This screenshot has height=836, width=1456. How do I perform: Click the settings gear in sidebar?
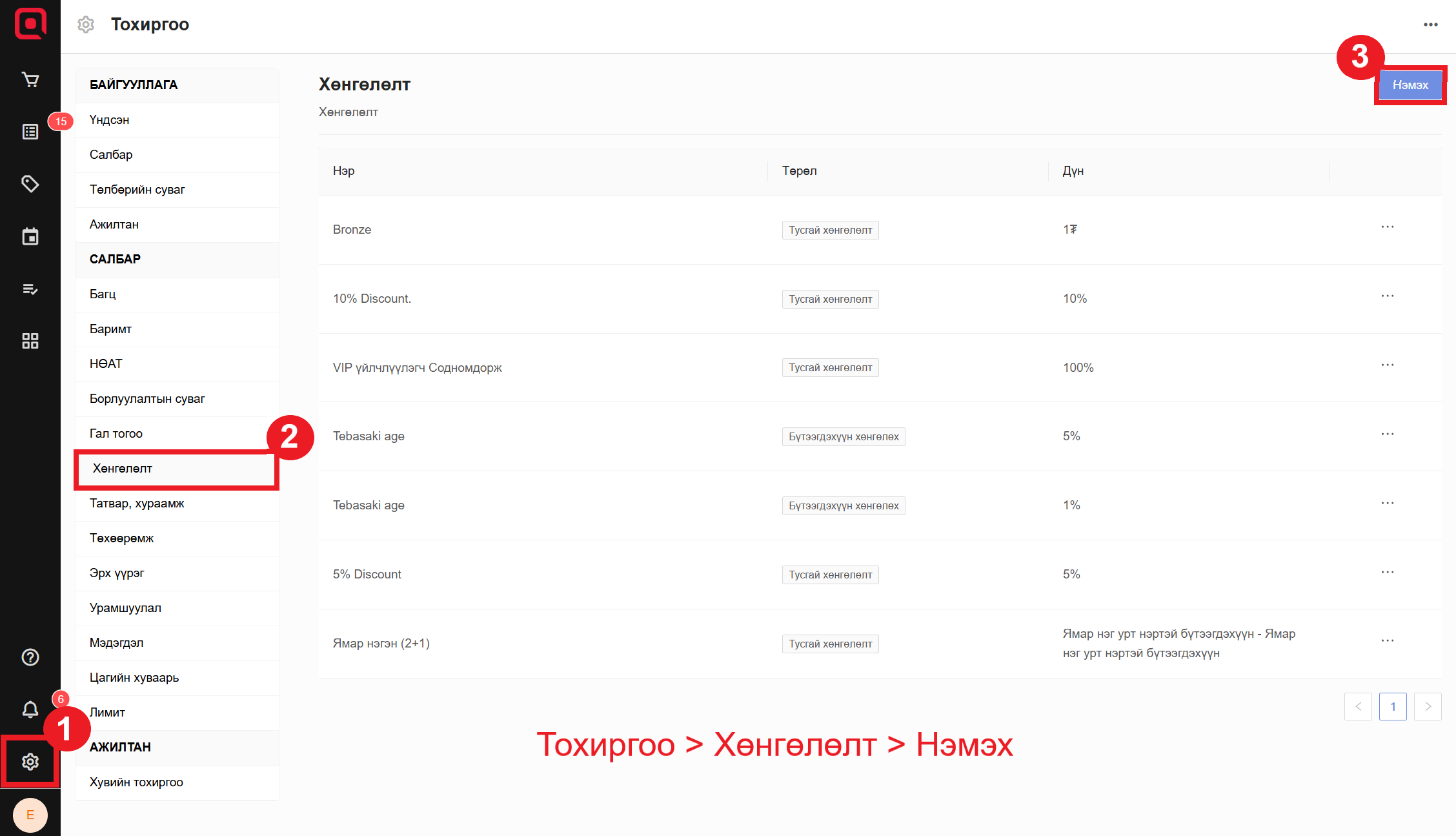tap(30, 762)
